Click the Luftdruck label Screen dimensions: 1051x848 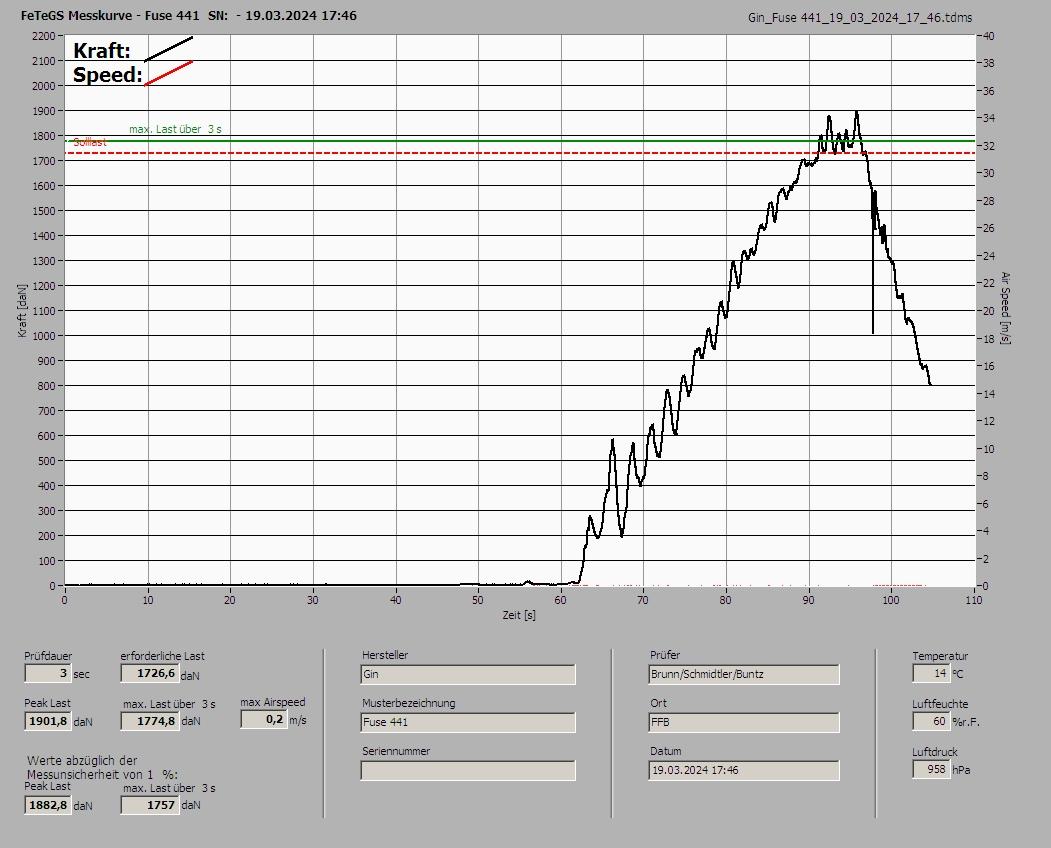click(934, 752)
